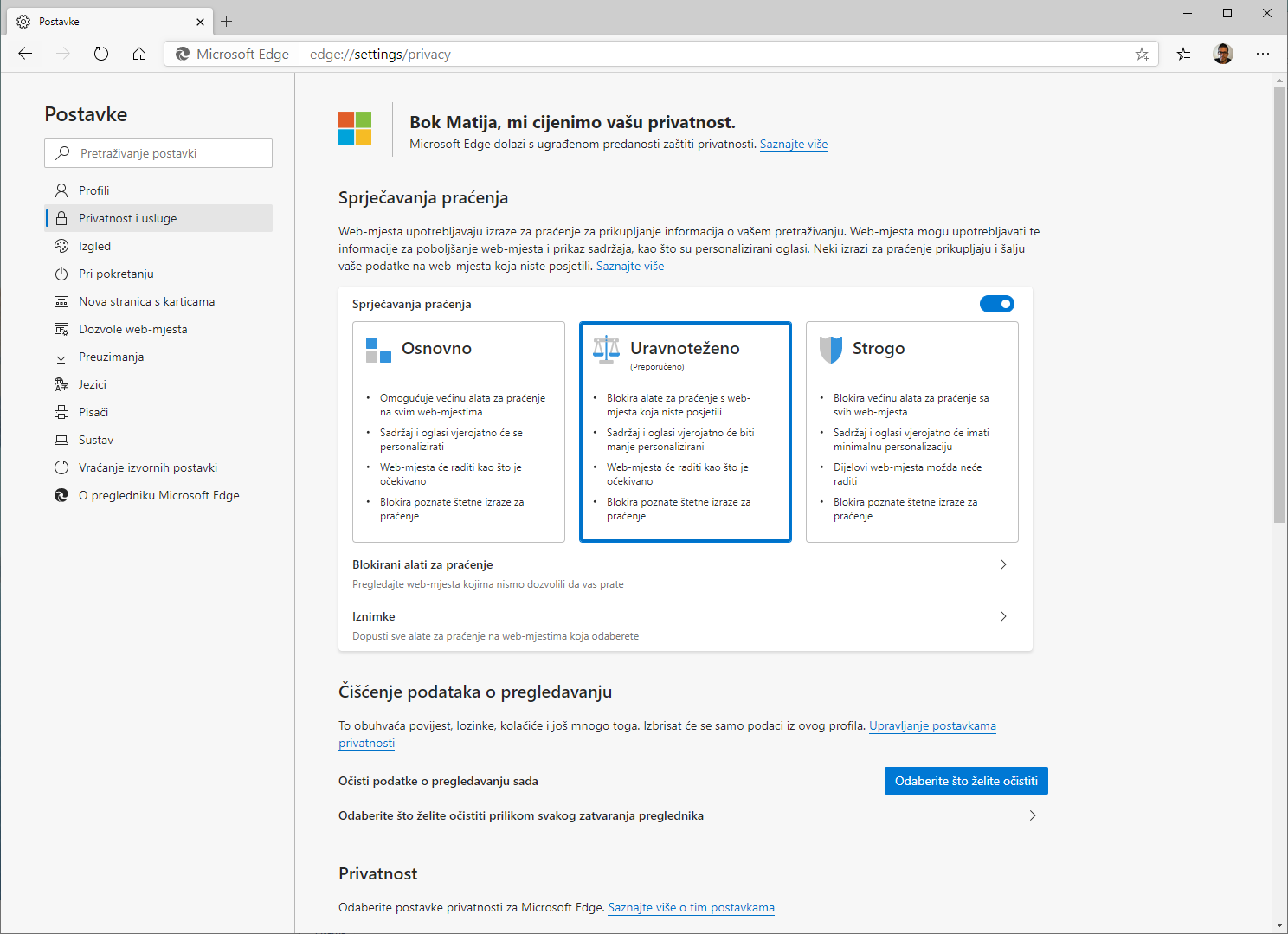Open Izgled settings section
Image resolution: width=1288 pixels, height=934 pixels.
click(158, 246)
